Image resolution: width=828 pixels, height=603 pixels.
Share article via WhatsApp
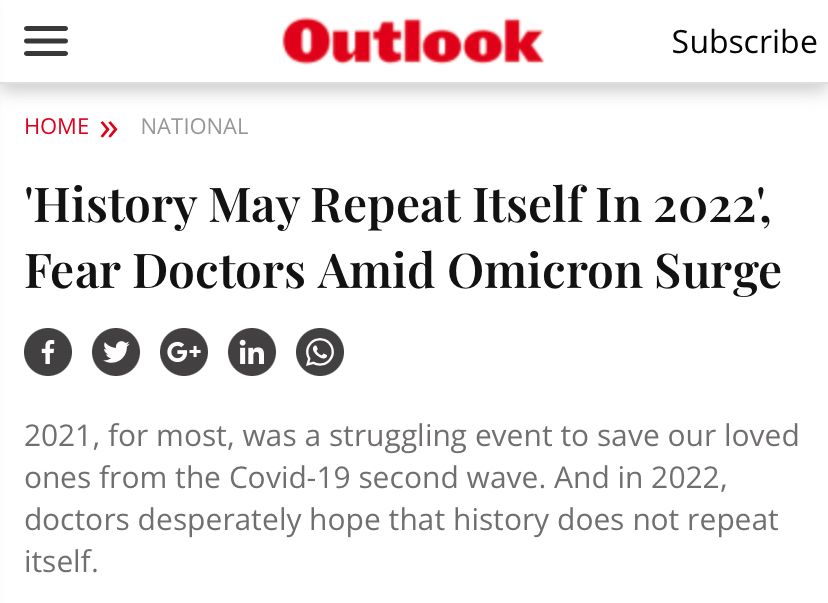pyautogui.click(x=320, y=352)
